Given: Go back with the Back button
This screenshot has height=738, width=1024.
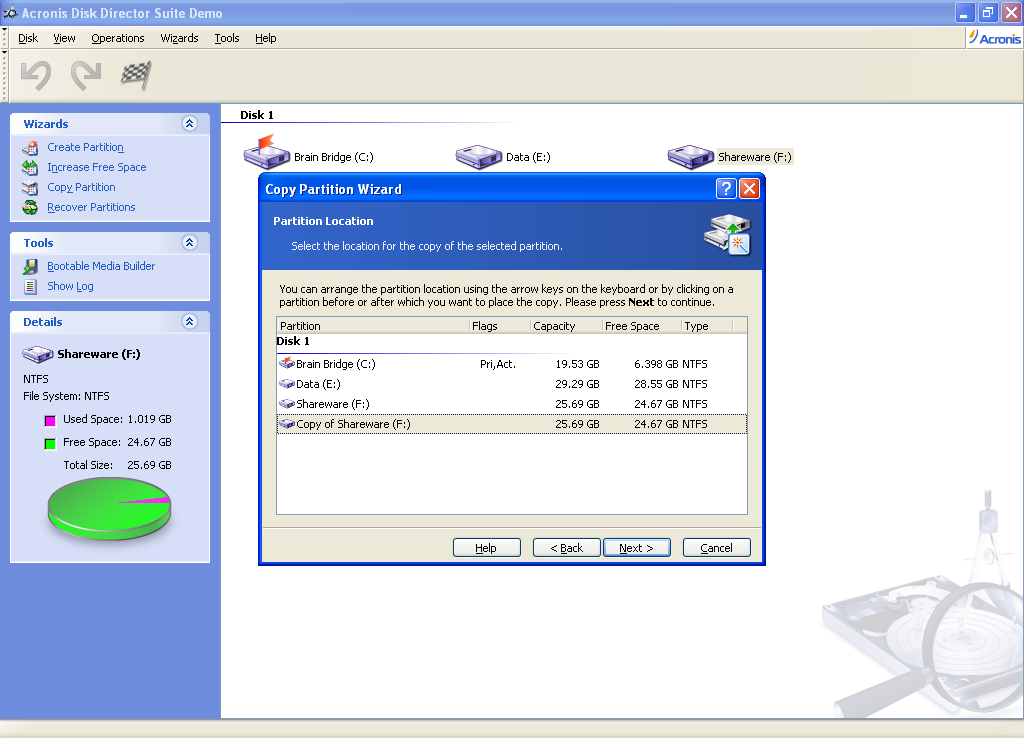Looking at the screenshot, I should click(x=567, y=548).
